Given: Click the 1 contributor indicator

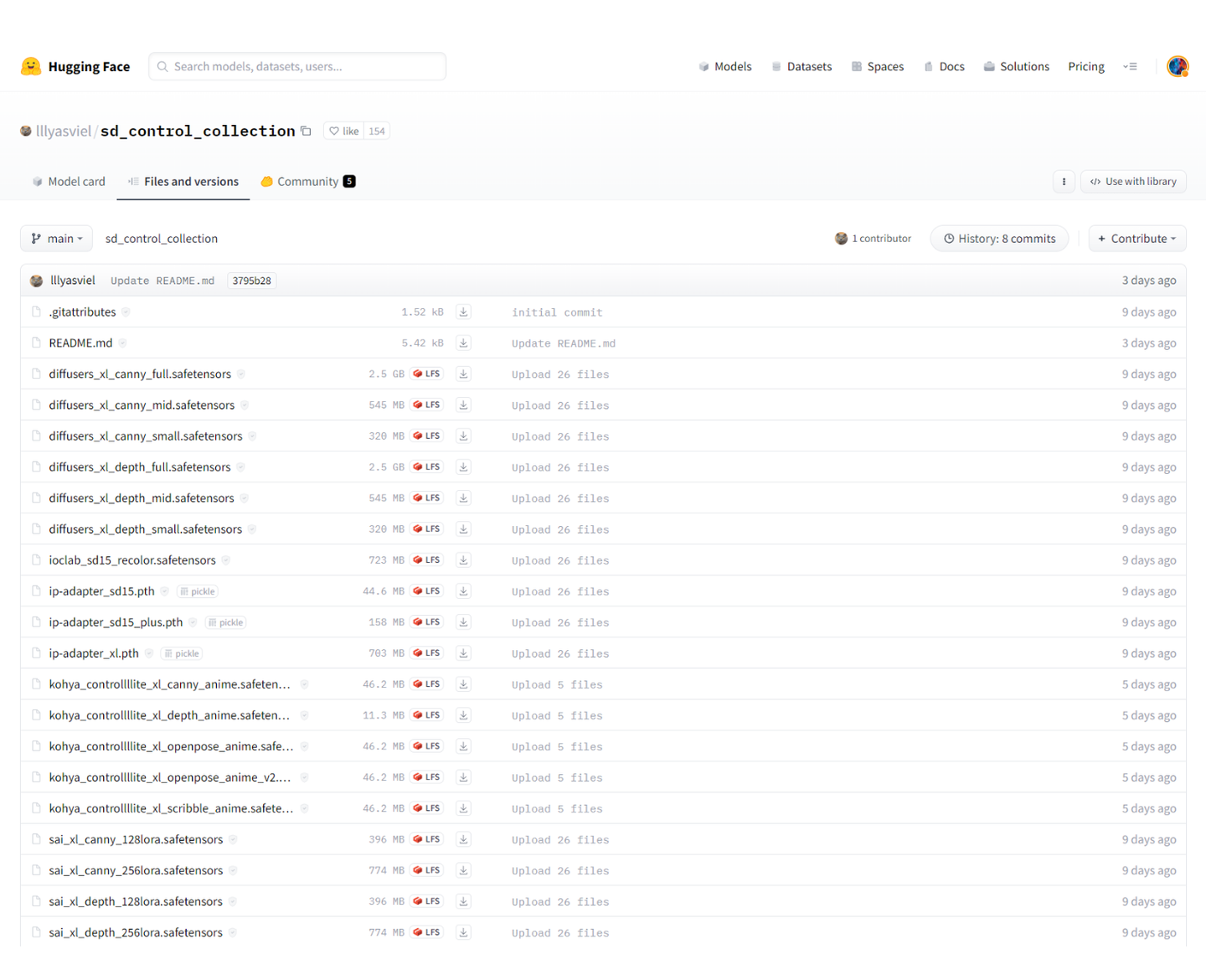Looking at the screenshot, I should pos(873,238).
